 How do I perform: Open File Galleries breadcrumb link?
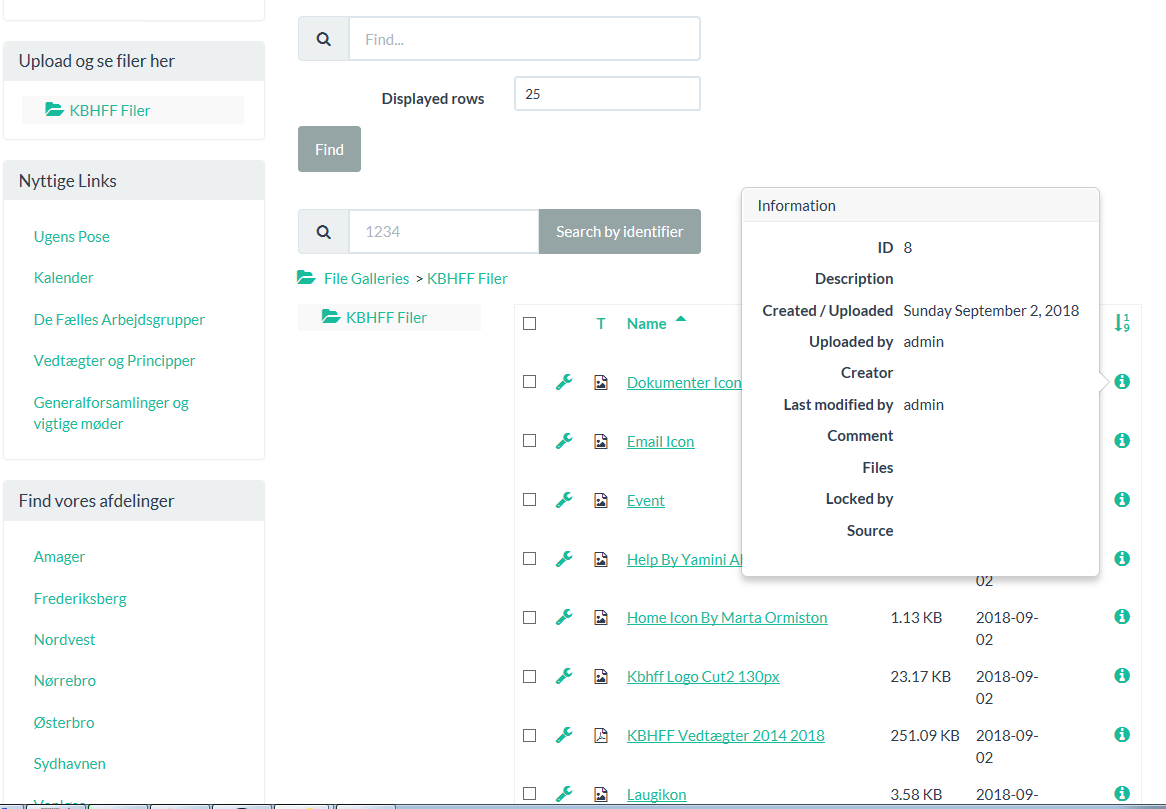(366, 278)
